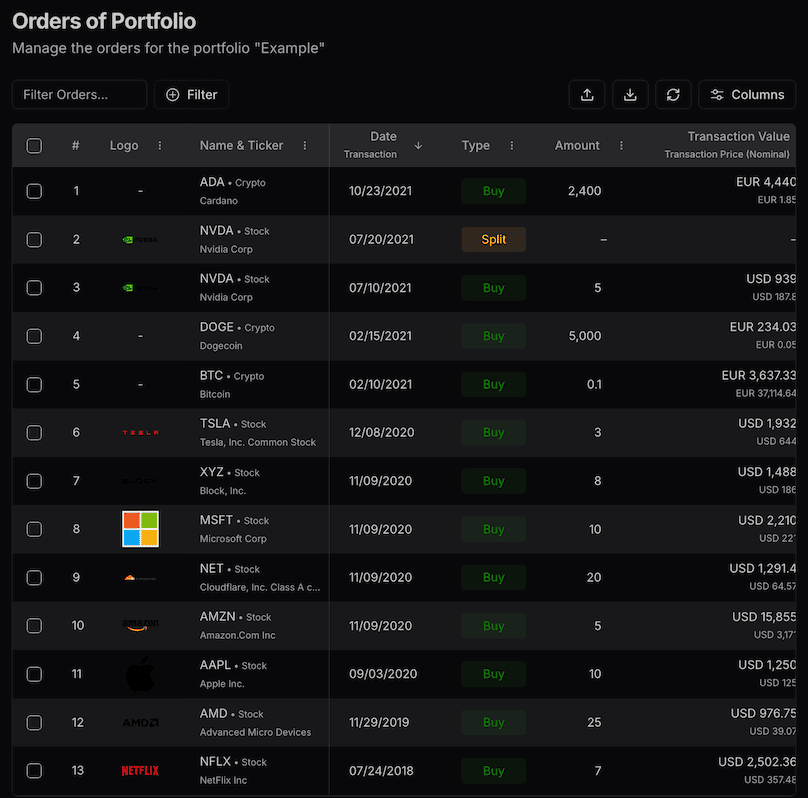Check the box for the ADA order
The height and width of the screenshot is (798, 808).
pos(34,191)
